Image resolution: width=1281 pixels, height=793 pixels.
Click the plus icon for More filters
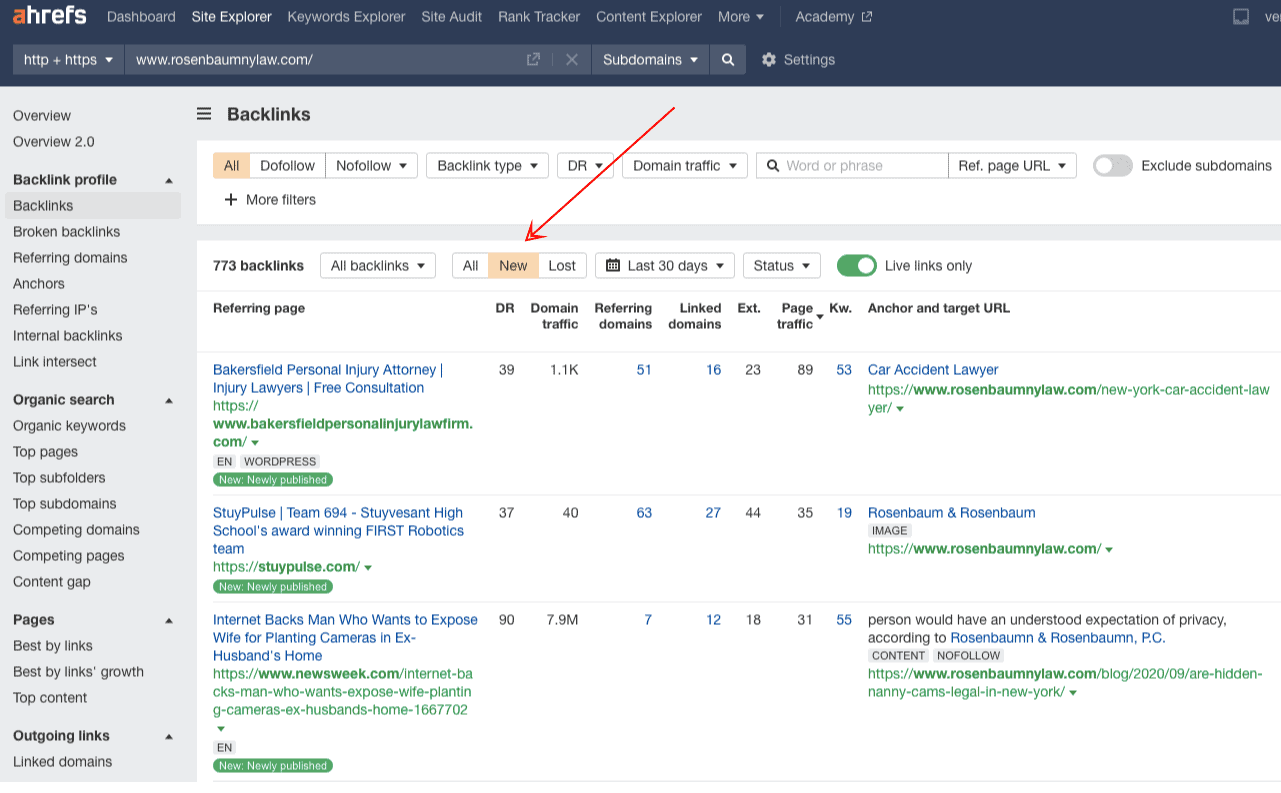231,200
